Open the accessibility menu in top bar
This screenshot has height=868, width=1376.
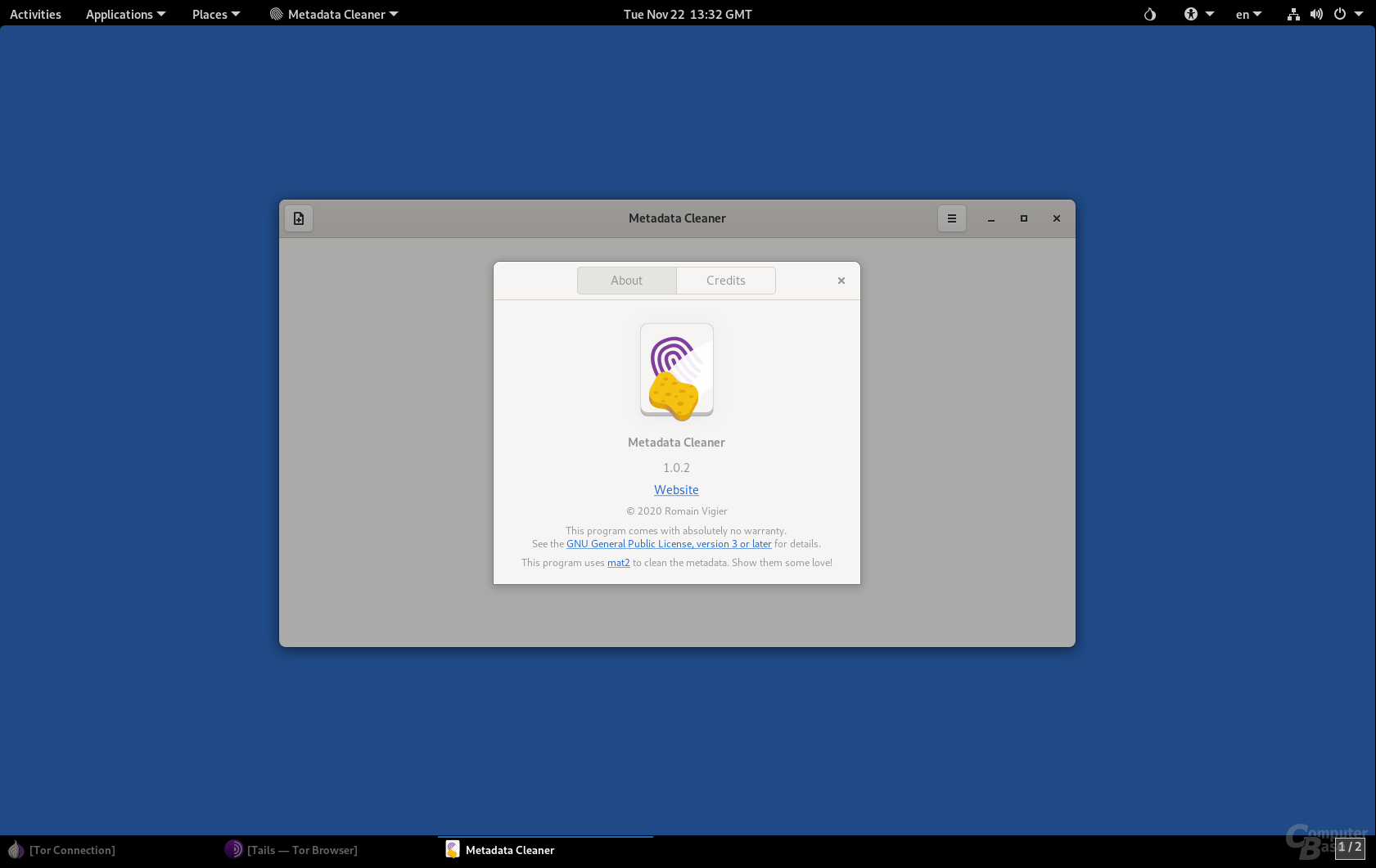1198,14
